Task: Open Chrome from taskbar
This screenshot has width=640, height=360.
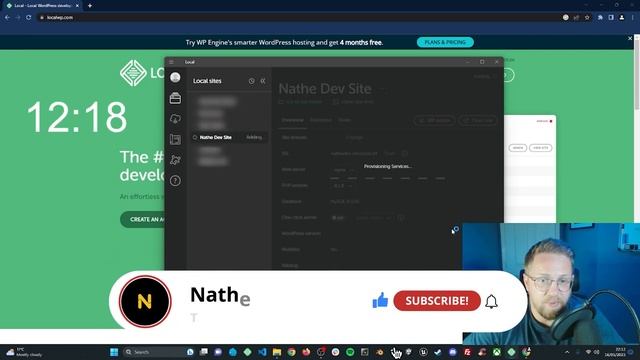Action: tap(291, 352)
